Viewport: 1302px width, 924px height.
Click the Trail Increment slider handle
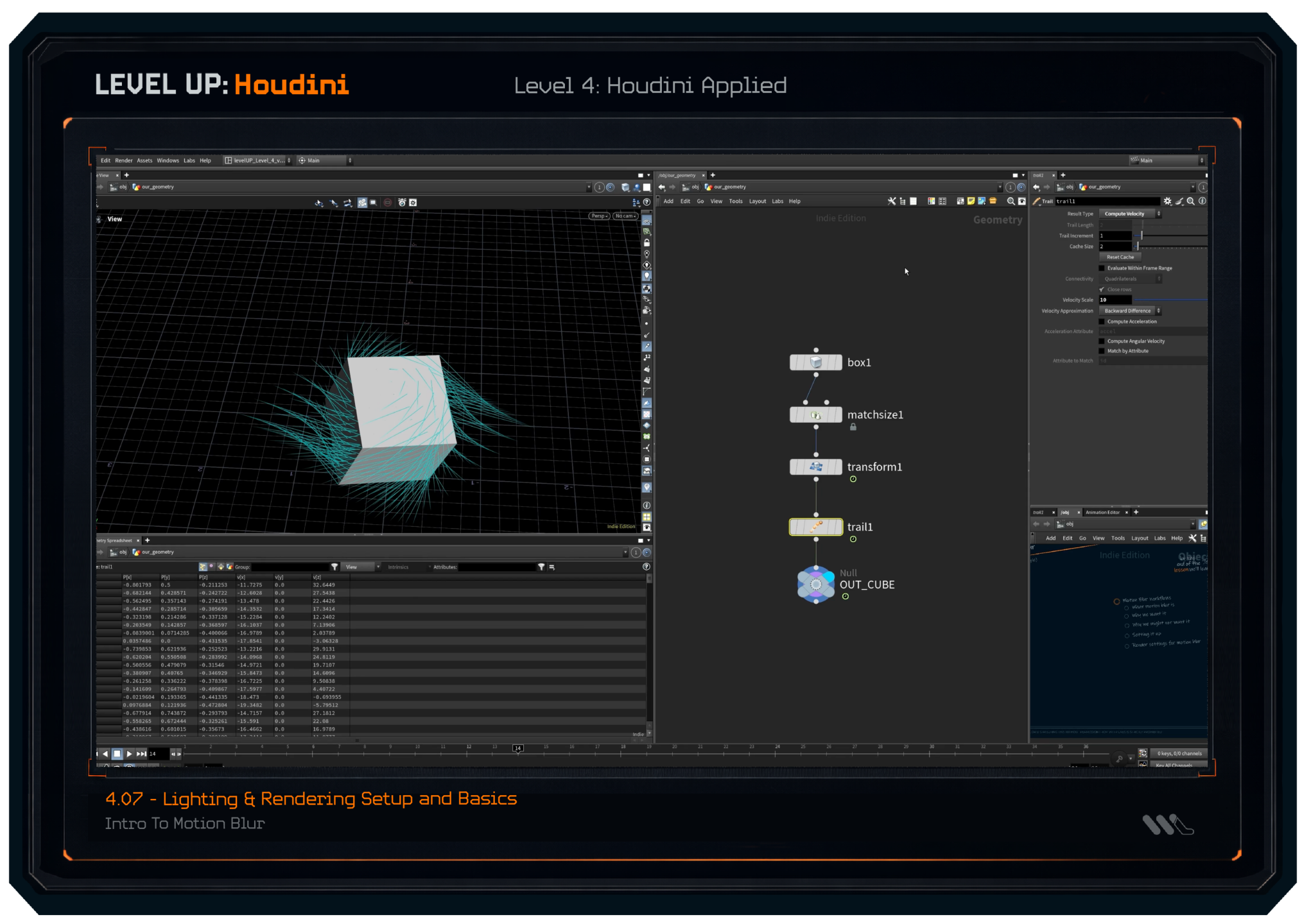click(1141, 235)
